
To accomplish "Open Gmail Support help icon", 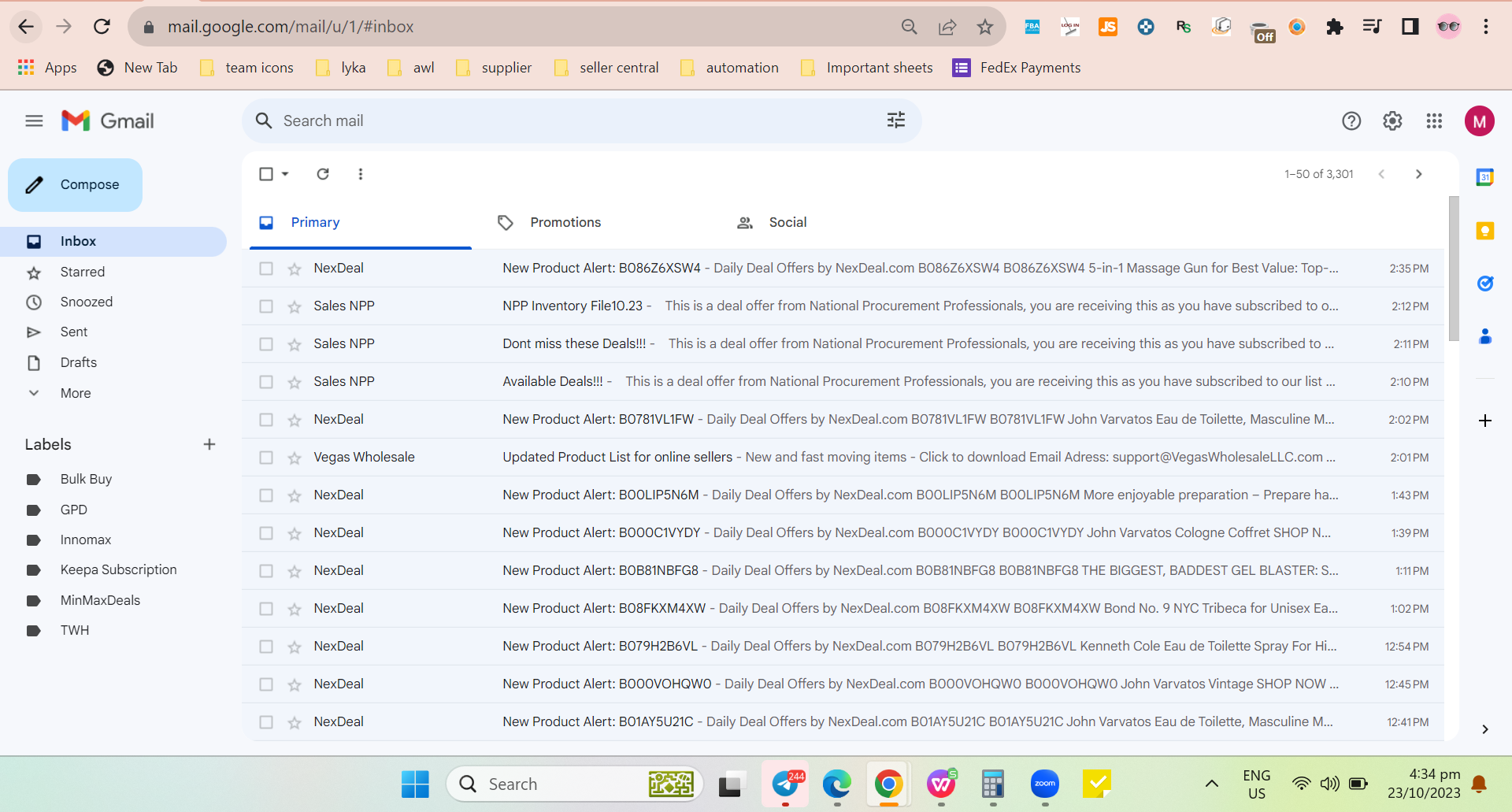I will 1351,121.
